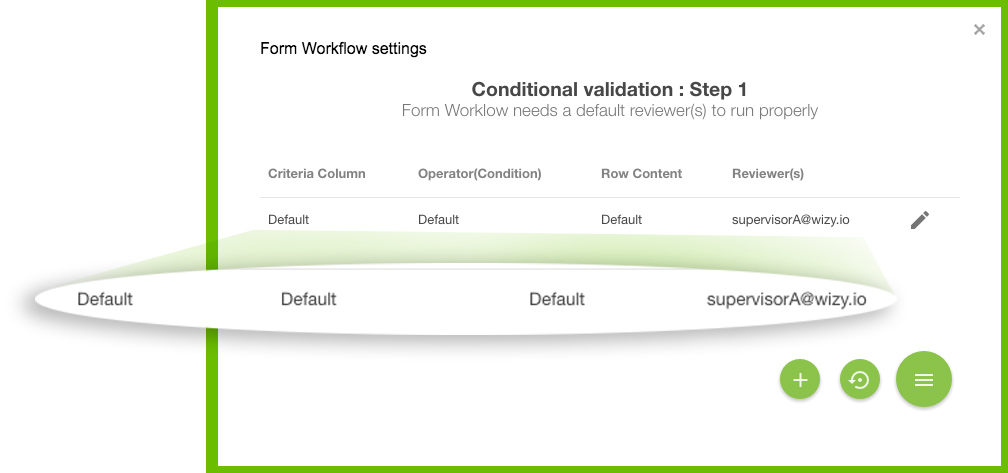Click the first Default in the magnified callout
Screen dimensions: 1008x473
[105, 299]
